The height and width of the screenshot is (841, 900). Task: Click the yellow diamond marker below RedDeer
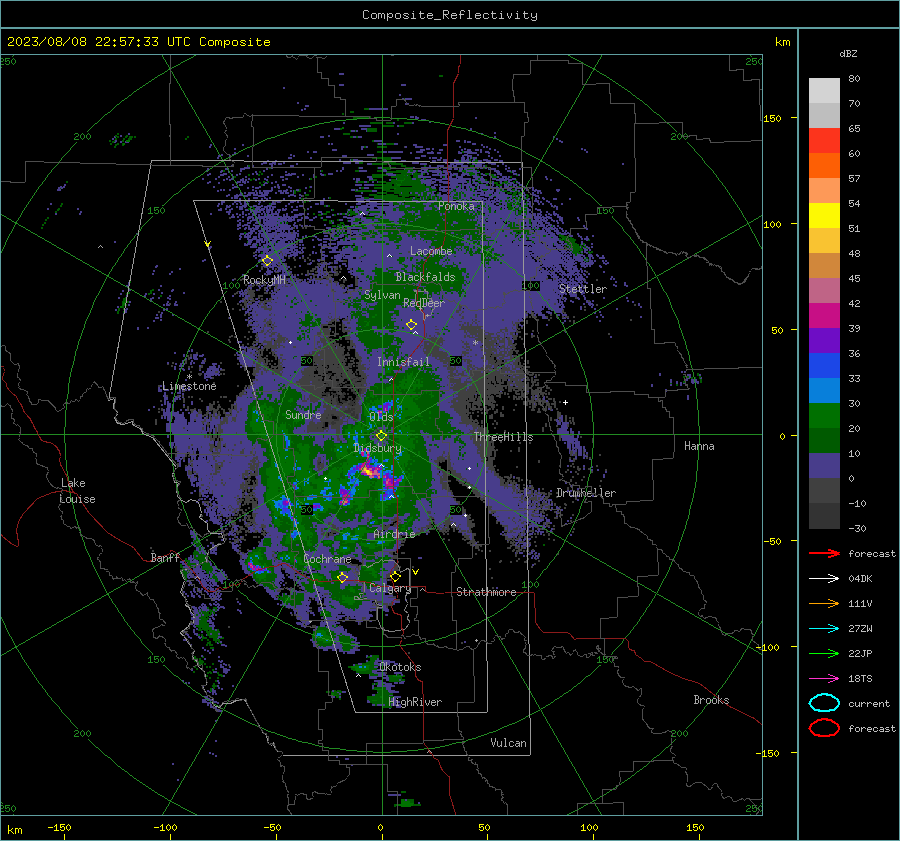(x=412, y=324)
